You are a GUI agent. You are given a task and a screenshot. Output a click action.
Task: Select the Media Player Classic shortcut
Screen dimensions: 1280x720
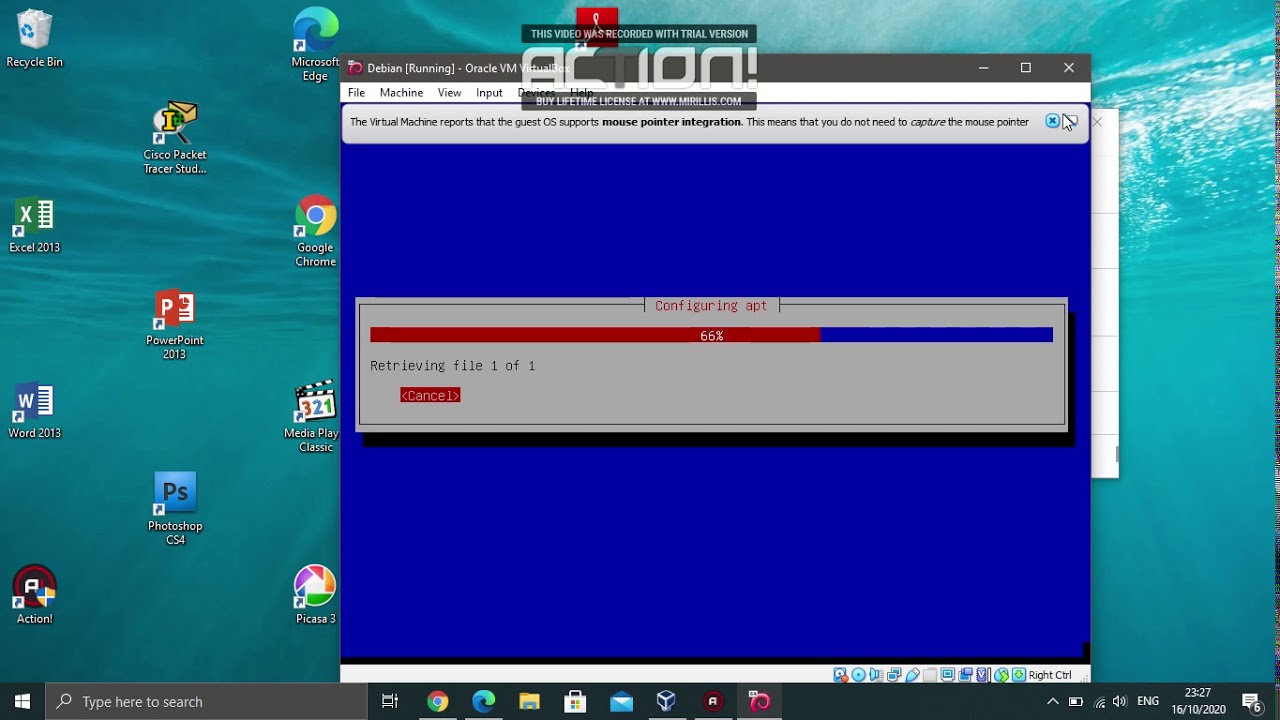click(x=315, y=418)
